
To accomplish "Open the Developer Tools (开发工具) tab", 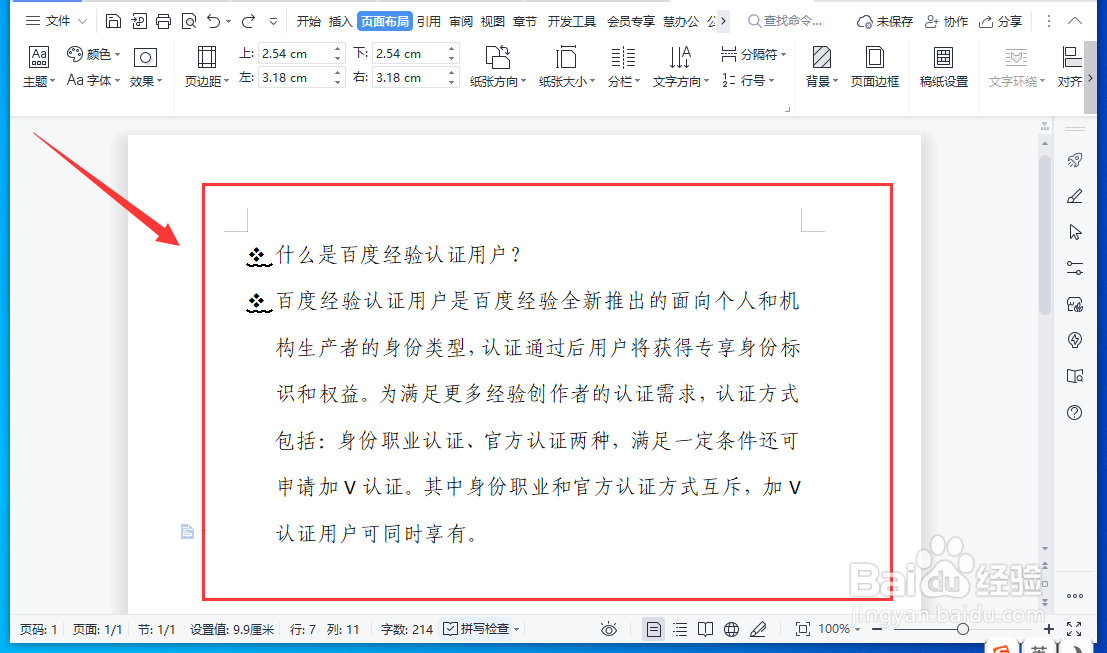I will point(572,21).
